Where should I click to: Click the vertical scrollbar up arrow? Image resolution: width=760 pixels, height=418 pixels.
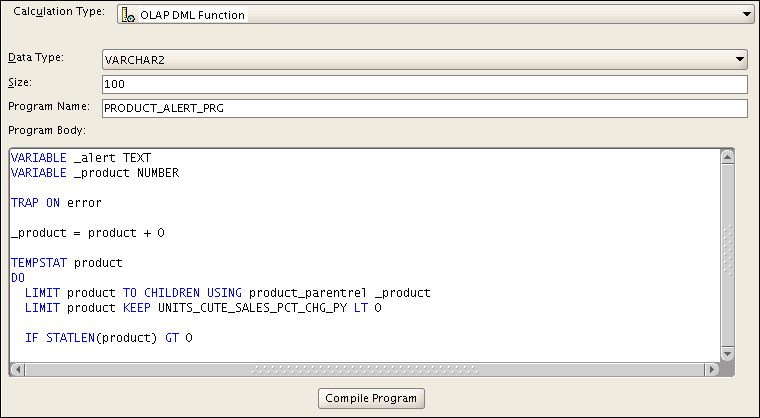point(728,156)
